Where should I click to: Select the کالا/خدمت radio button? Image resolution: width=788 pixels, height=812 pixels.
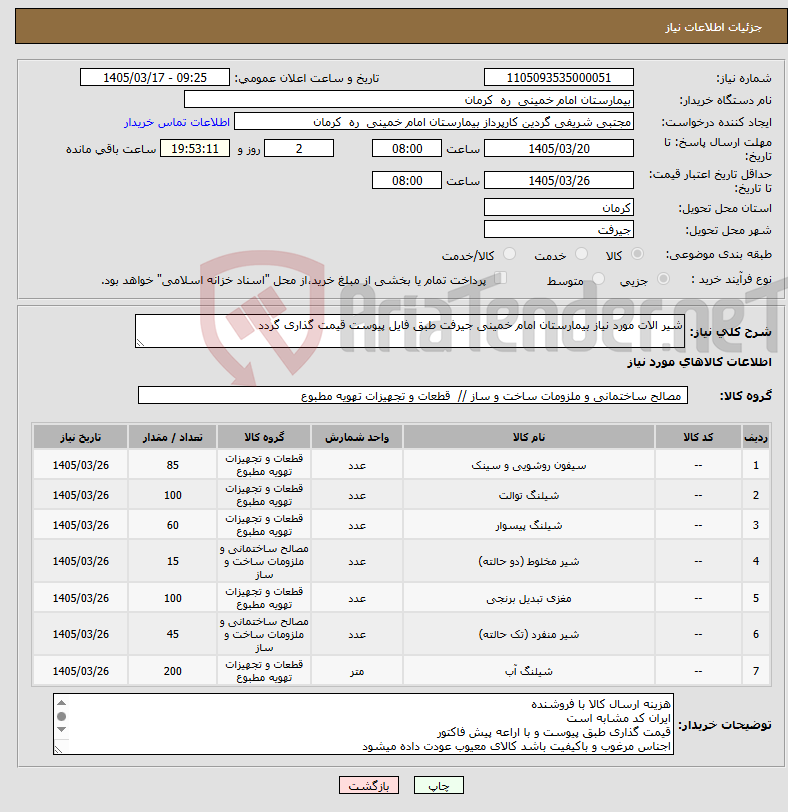pos(509,254)
